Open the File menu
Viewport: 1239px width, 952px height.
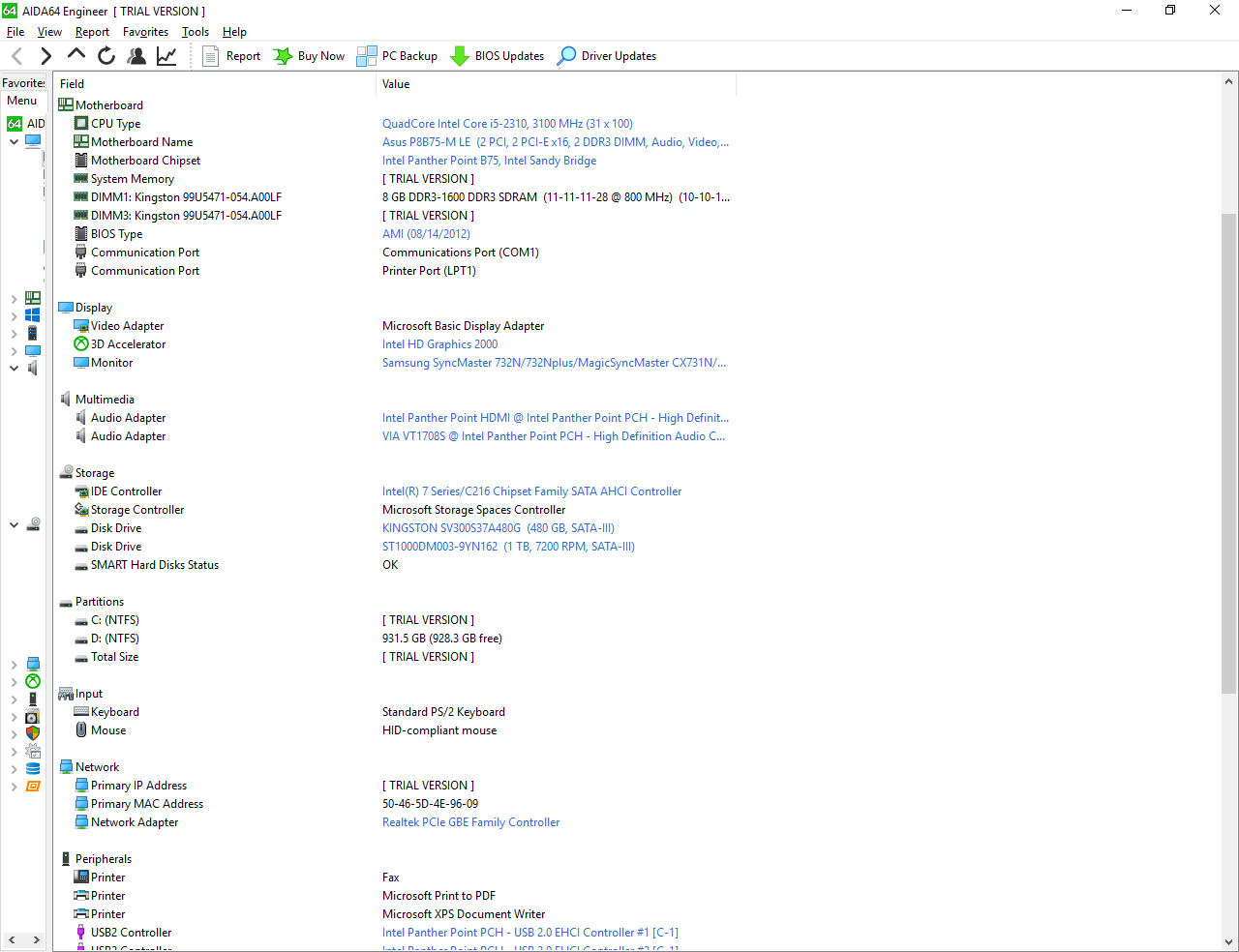[15, 32]
